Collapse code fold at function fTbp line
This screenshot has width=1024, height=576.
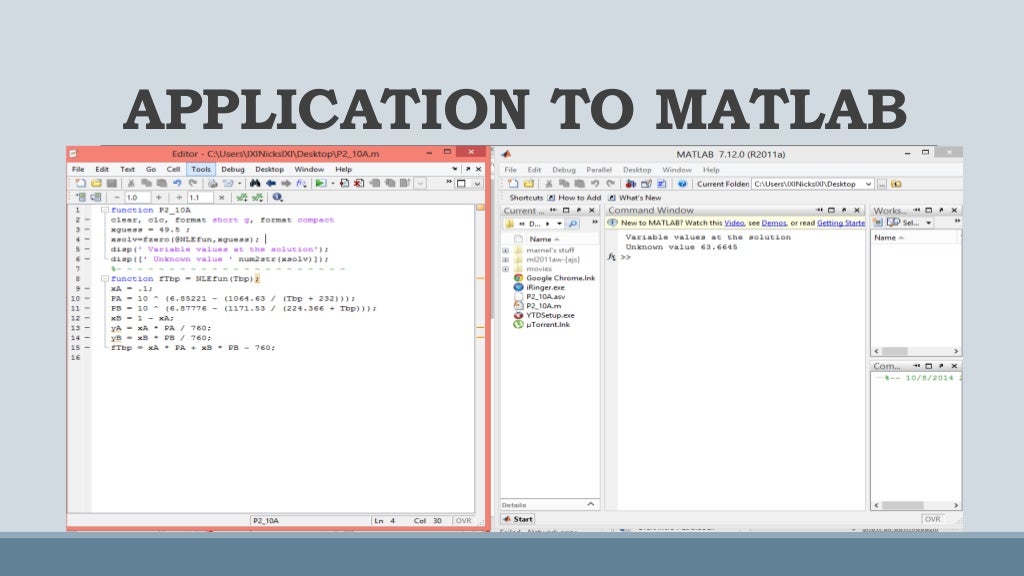pyautogui.click(x=104, y=279)
